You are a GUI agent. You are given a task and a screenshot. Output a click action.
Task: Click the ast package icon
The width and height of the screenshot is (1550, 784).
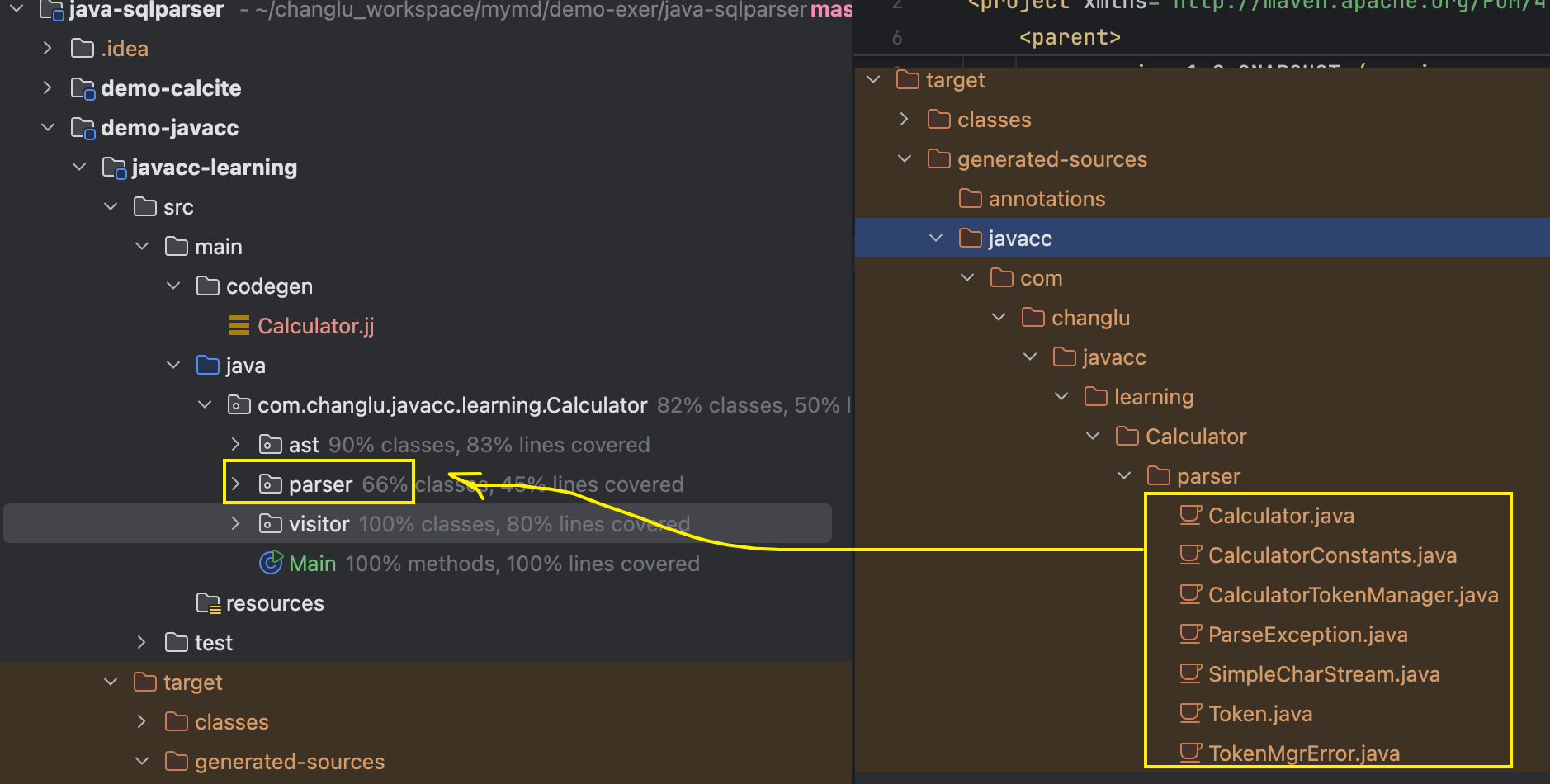point(271,445)
